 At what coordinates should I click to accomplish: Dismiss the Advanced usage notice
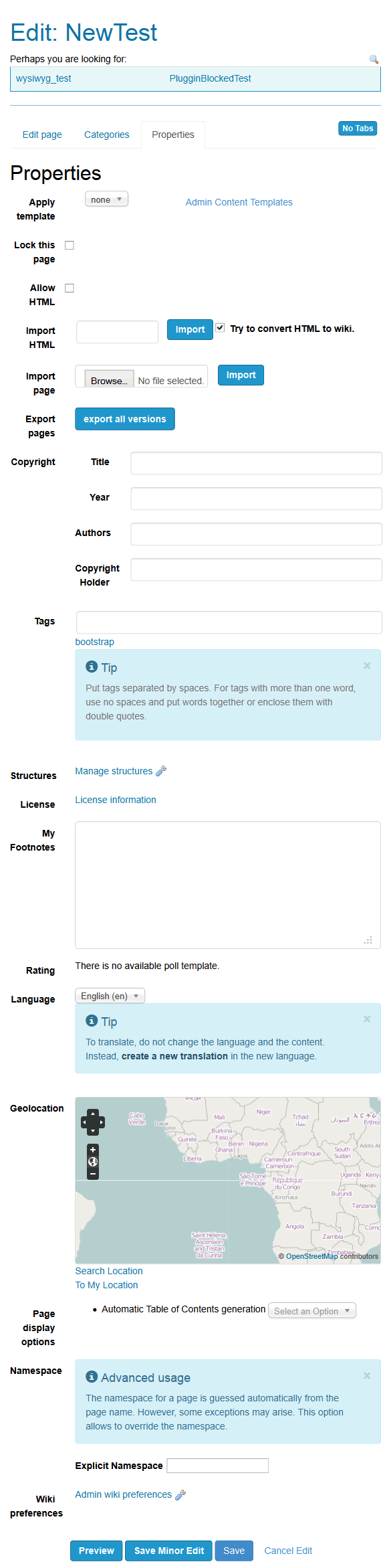367,1375
